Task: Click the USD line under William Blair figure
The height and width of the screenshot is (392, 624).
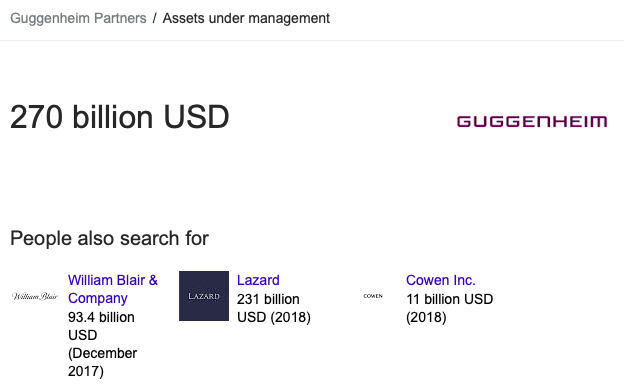Action: pyautogui.click(x=82, y=335)
